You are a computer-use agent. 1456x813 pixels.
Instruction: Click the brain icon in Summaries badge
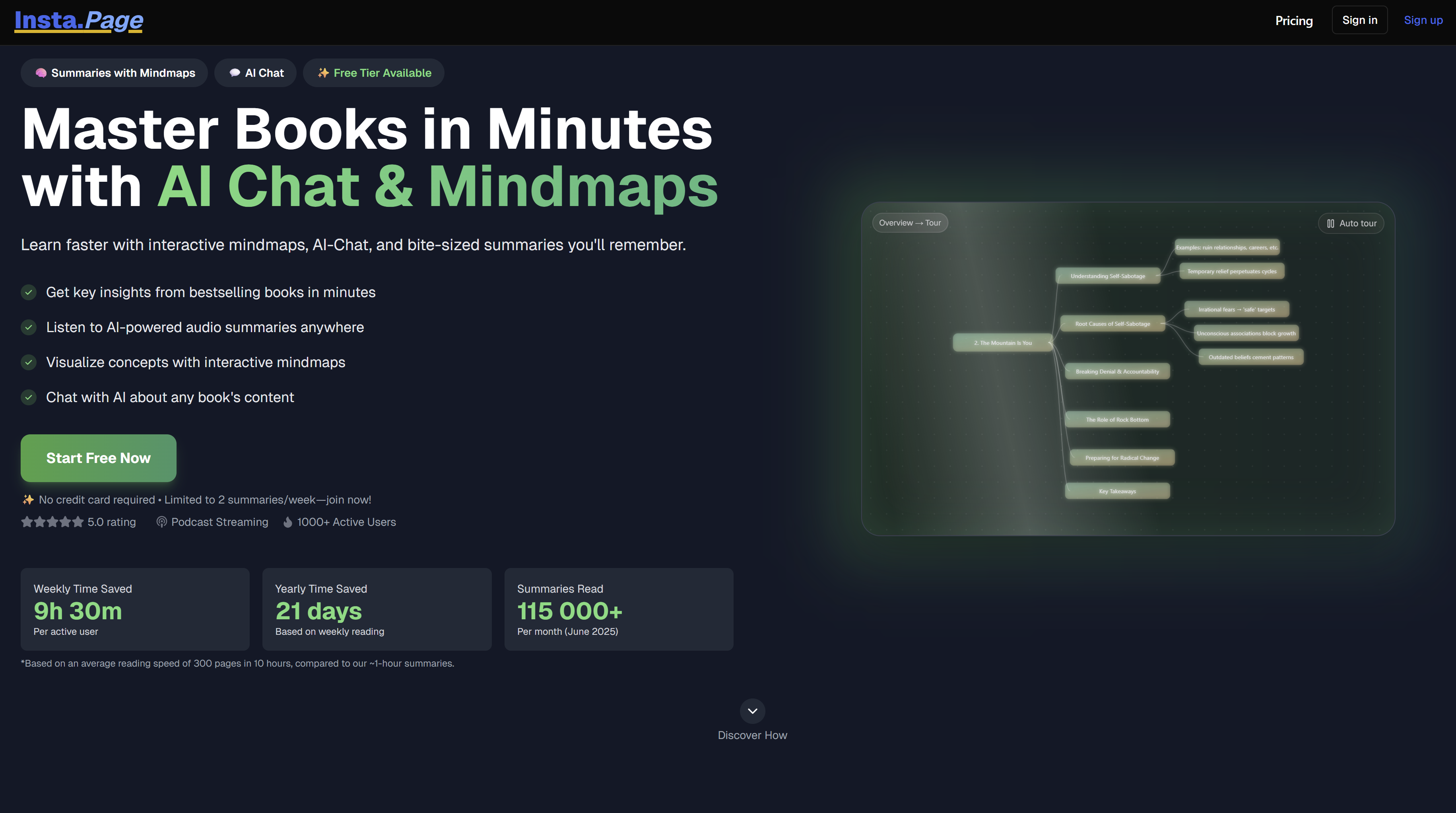click(41, 73)
